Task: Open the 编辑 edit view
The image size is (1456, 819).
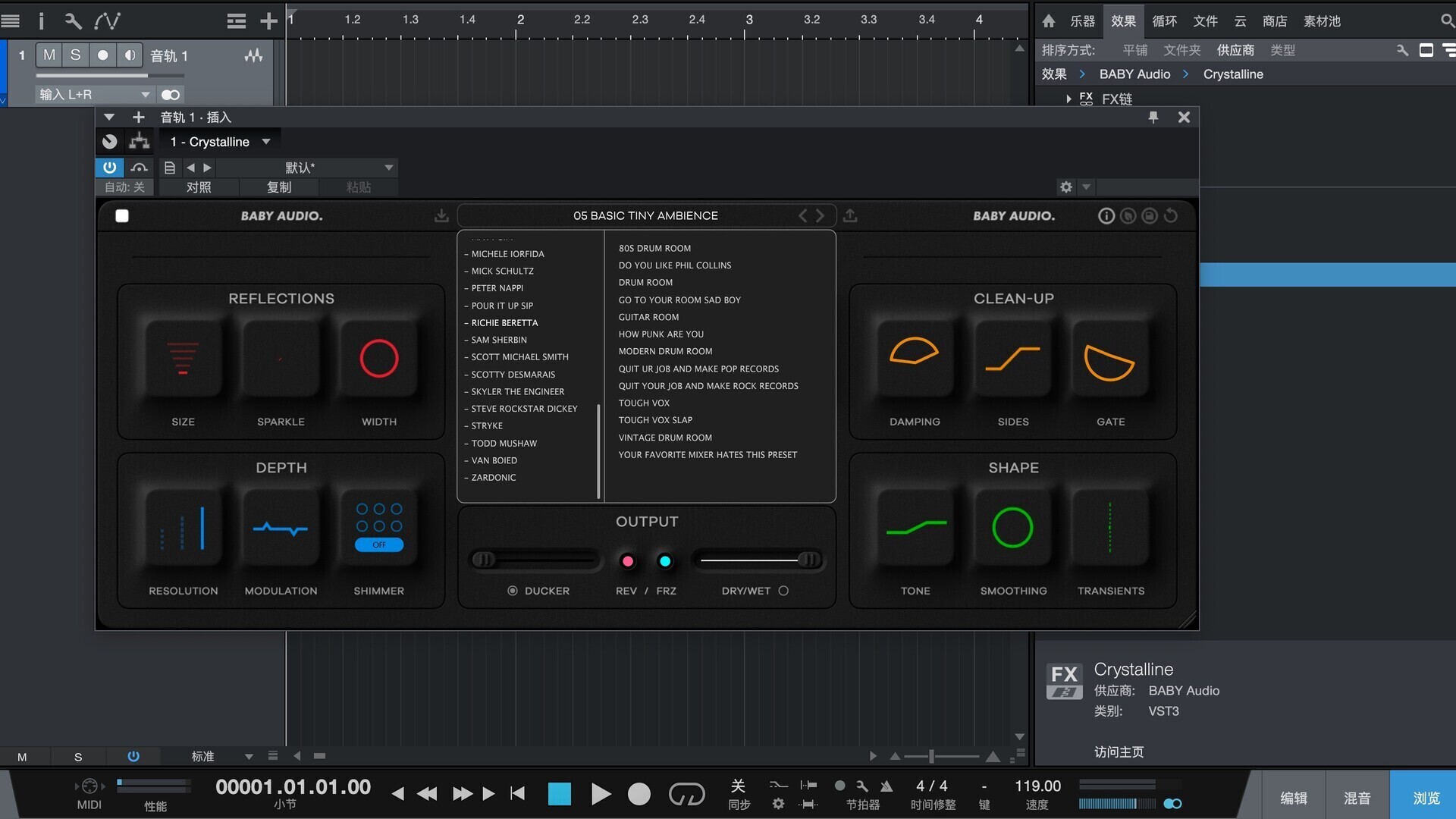Action: pos(1293,798)
